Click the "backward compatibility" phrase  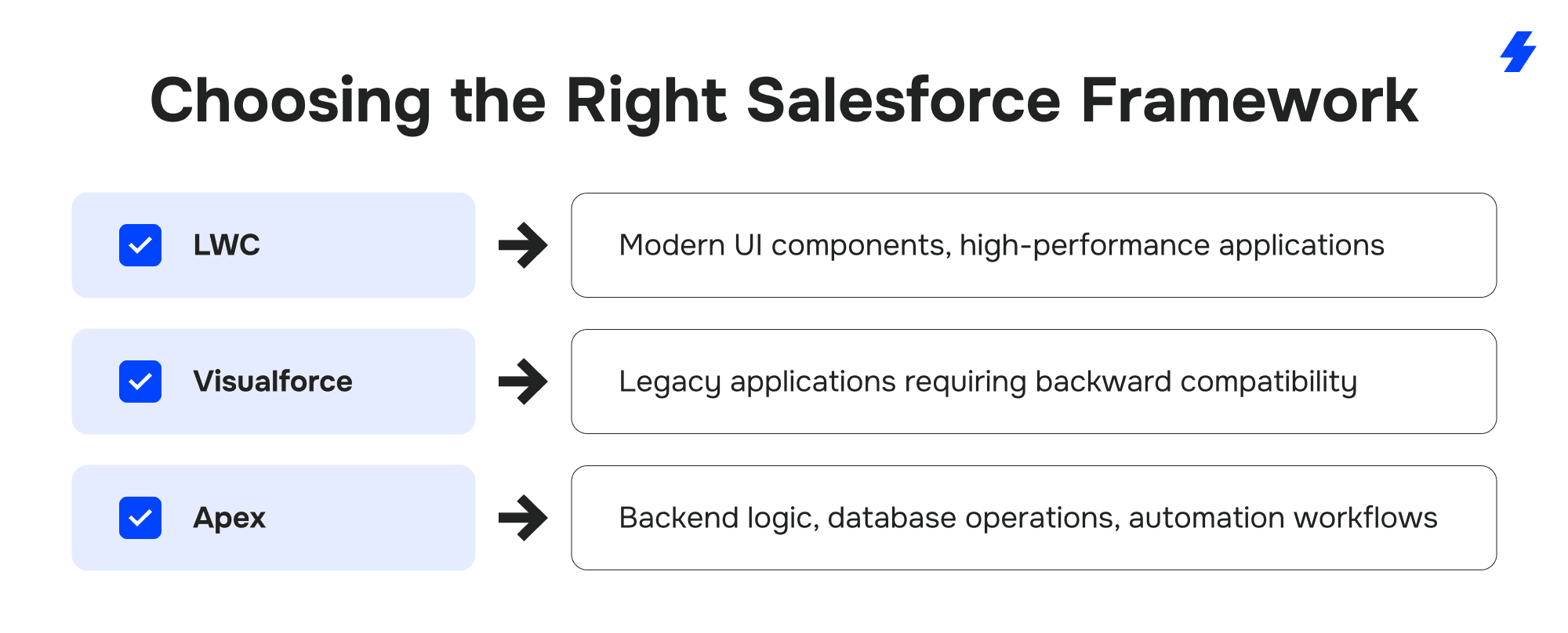[1196, 382]
